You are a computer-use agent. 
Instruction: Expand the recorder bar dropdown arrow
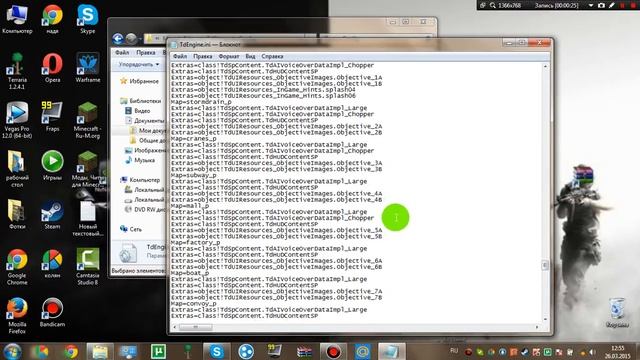click(591, 5)
